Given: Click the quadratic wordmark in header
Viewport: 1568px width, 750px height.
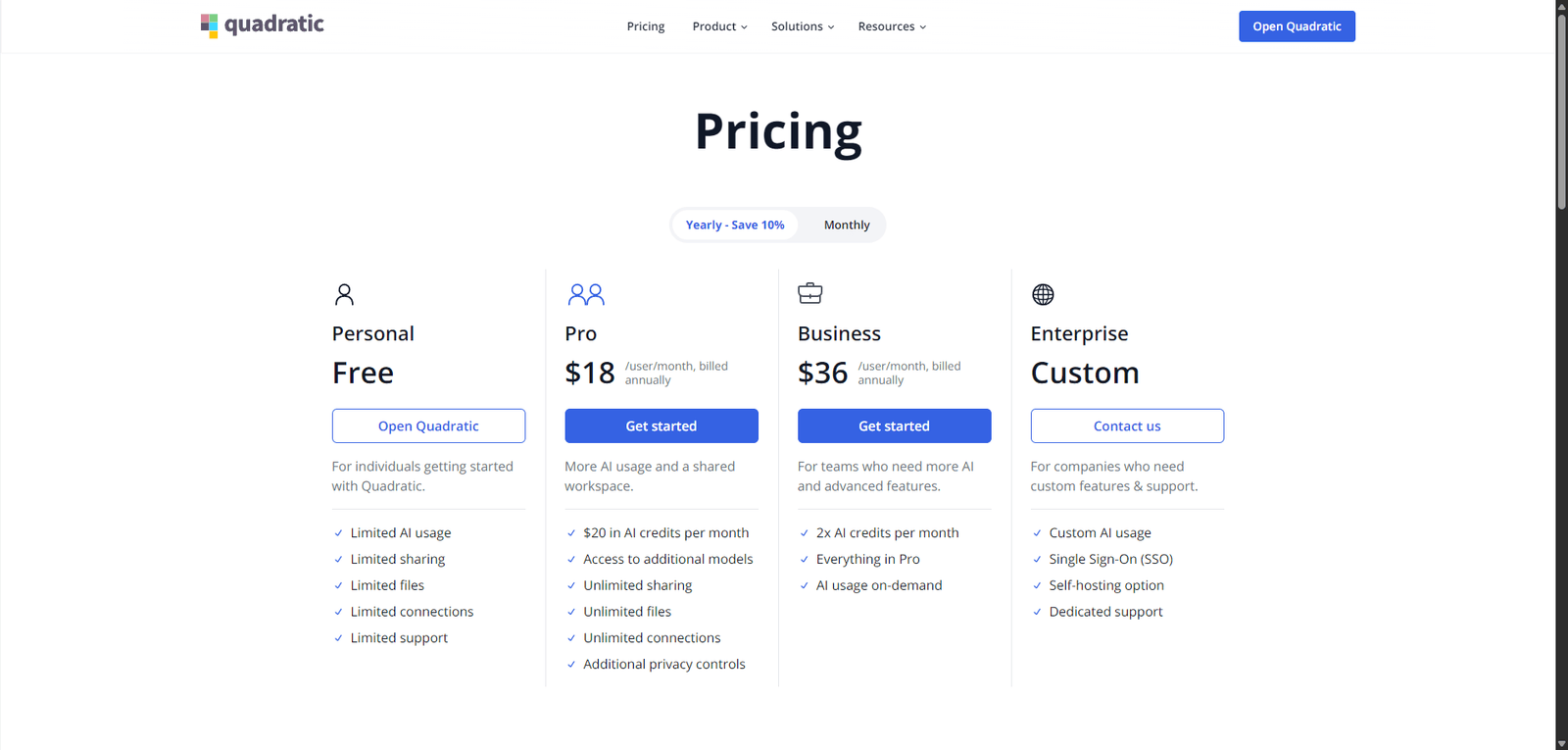Looking at the screenshot, I should click(274, 25).
